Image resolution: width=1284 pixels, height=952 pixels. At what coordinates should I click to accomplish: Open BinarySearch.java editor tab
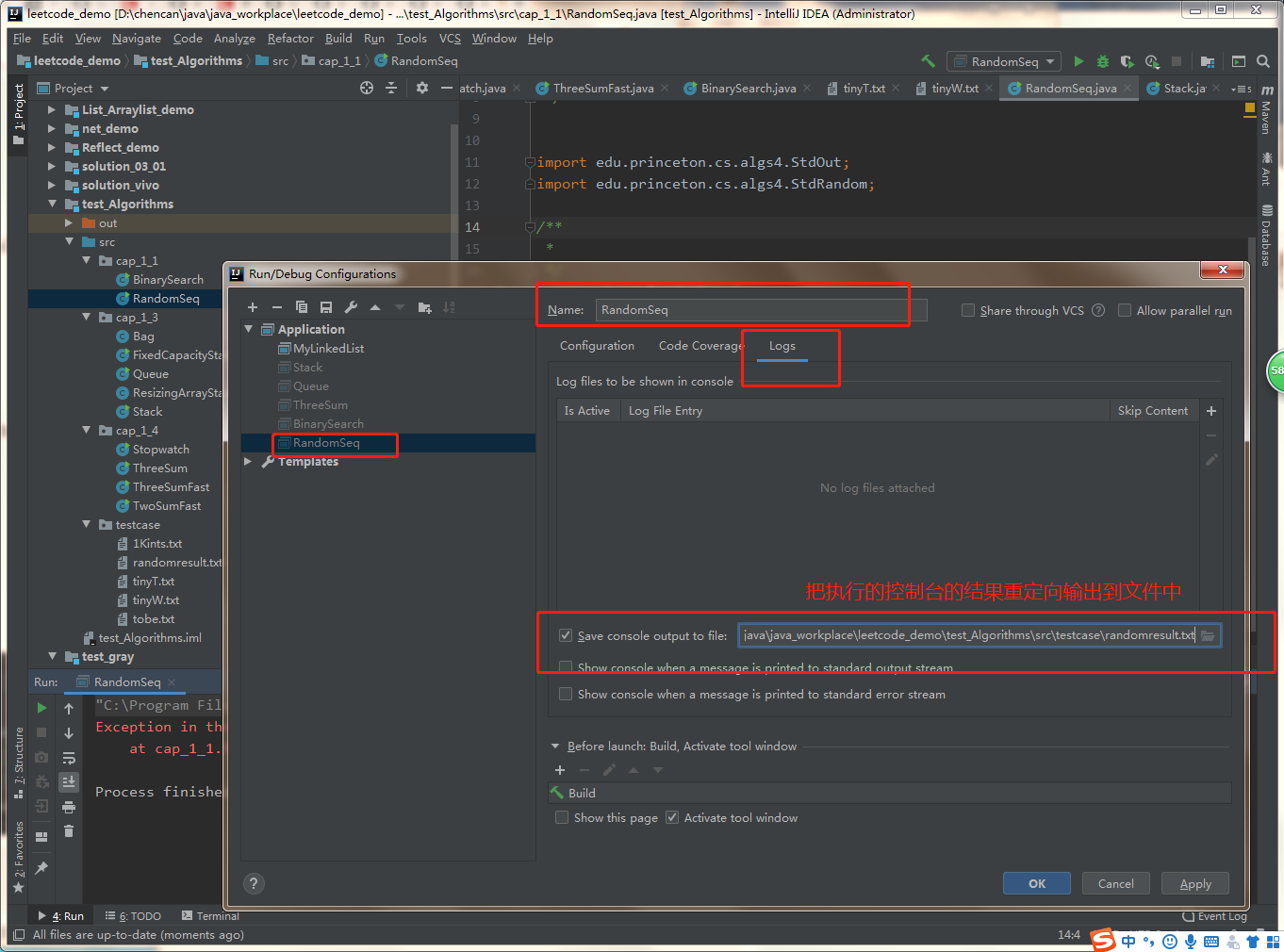coord(748,88)
